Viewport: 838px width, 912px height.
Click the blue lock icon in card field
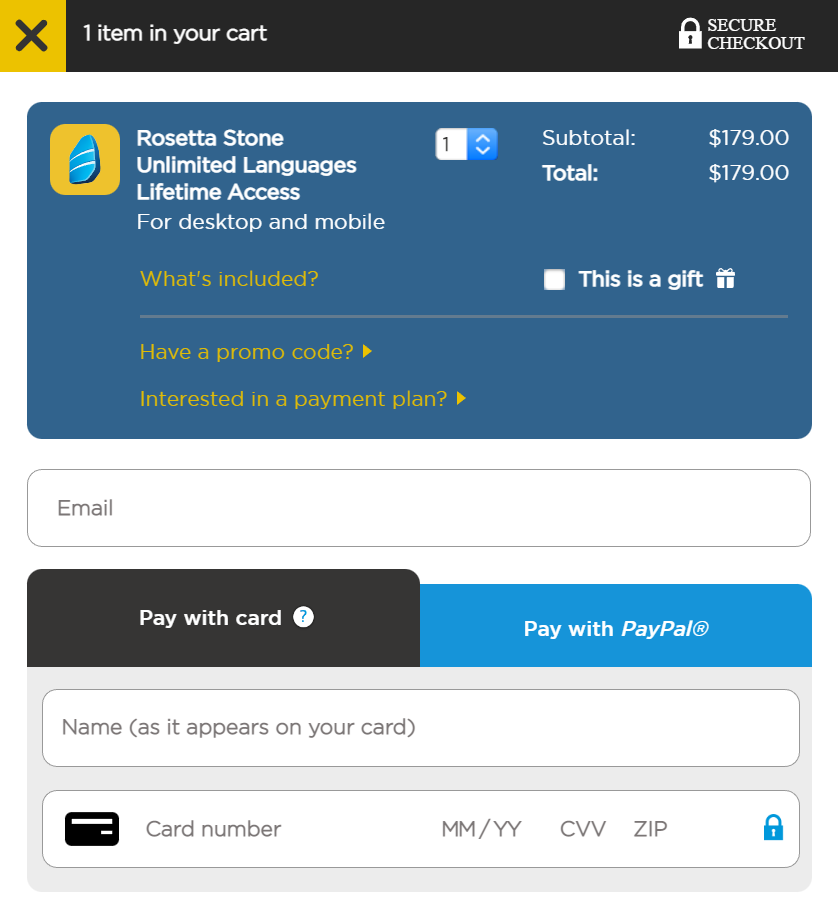(x=773, y=828)
